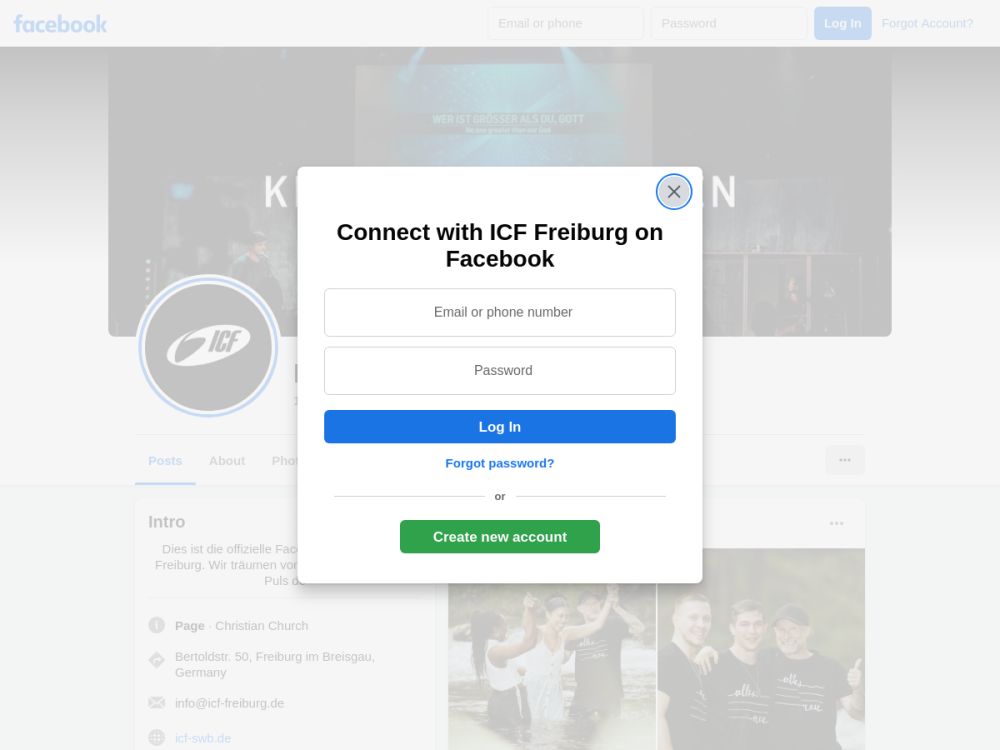This screenshot has width=1000, height=750.
Task: Switch to the Posts tab
Action: [x=165, y=461]
